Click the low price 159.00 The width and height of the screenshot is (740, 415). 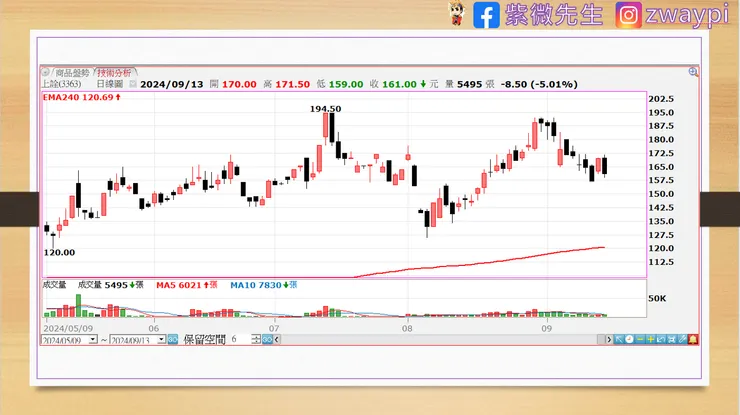click(x=346, y=84)
